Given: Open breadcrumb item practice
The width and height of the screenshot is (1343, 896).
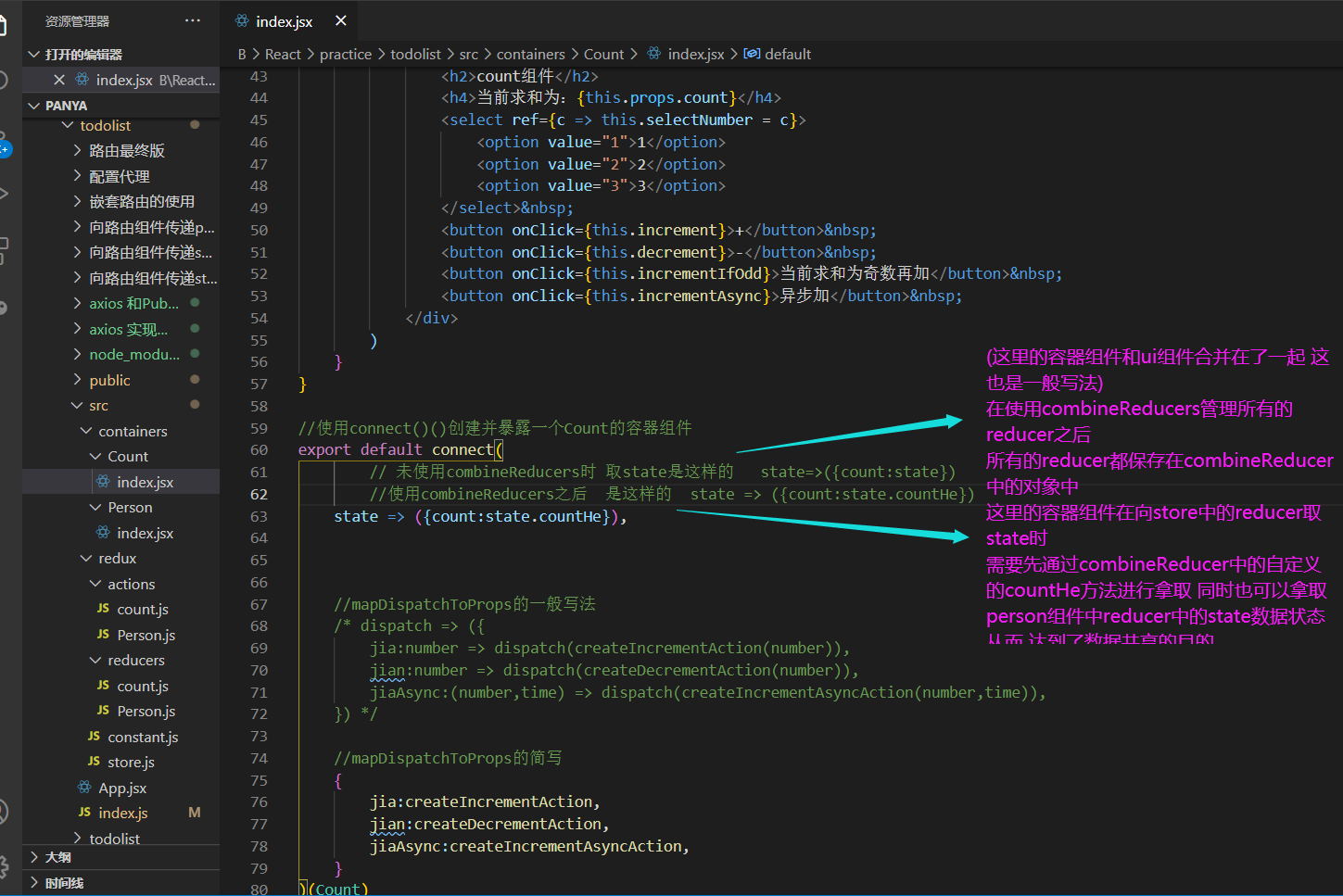Looking at the screenshot, I should tap(346, 54).
